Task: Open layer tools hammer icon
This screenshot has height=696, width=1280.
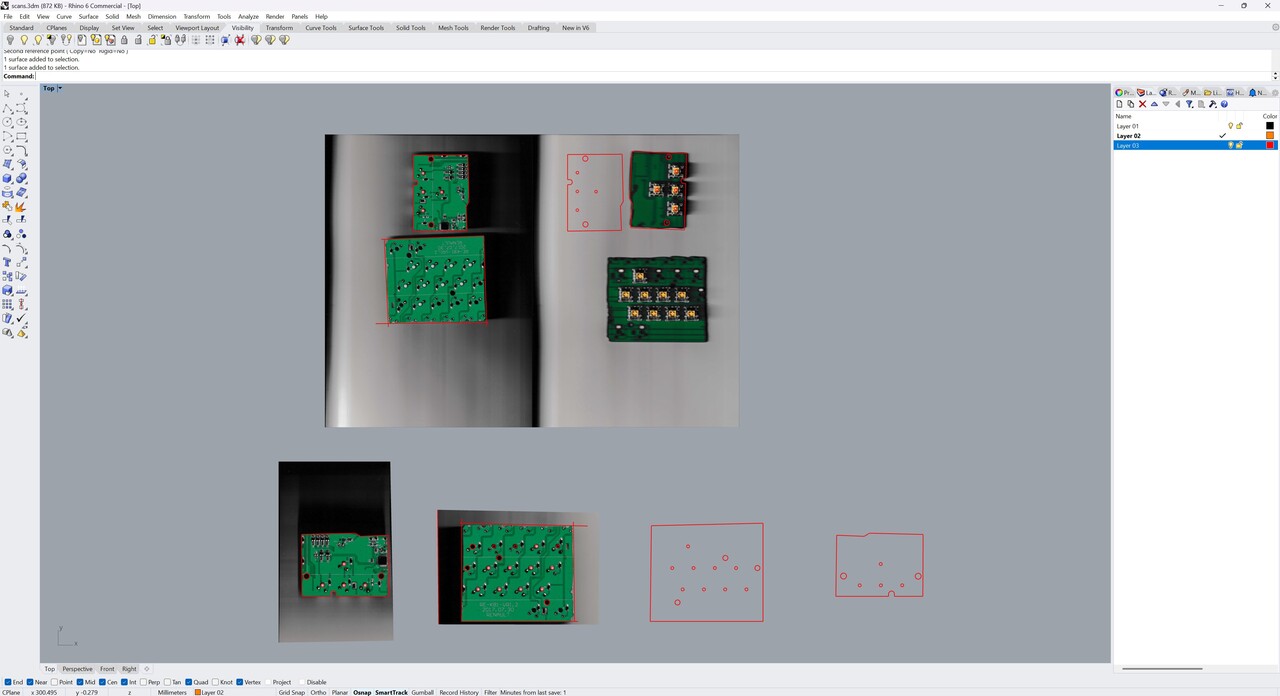Action: coord(1213,104)
